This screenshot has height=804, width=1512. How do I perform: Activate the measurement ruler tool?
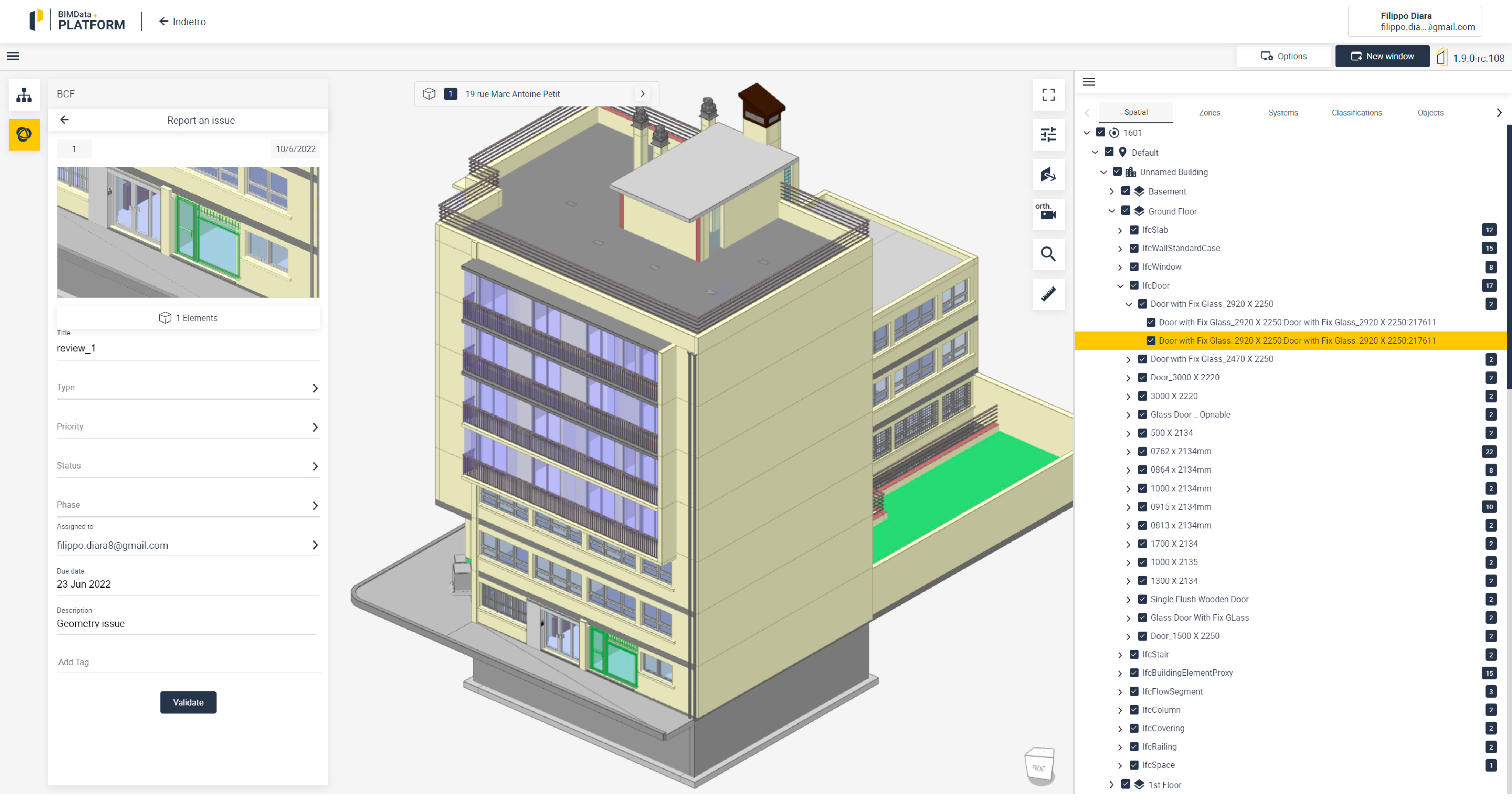click(1048, 294)
